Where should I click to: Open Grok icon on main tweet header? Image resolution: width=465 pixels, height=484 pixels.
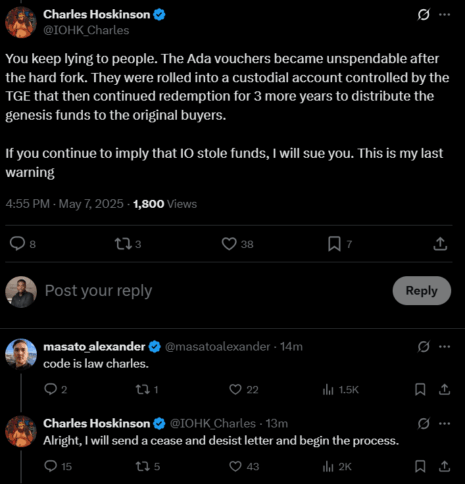pyautogui.click(x=424, y=14)
